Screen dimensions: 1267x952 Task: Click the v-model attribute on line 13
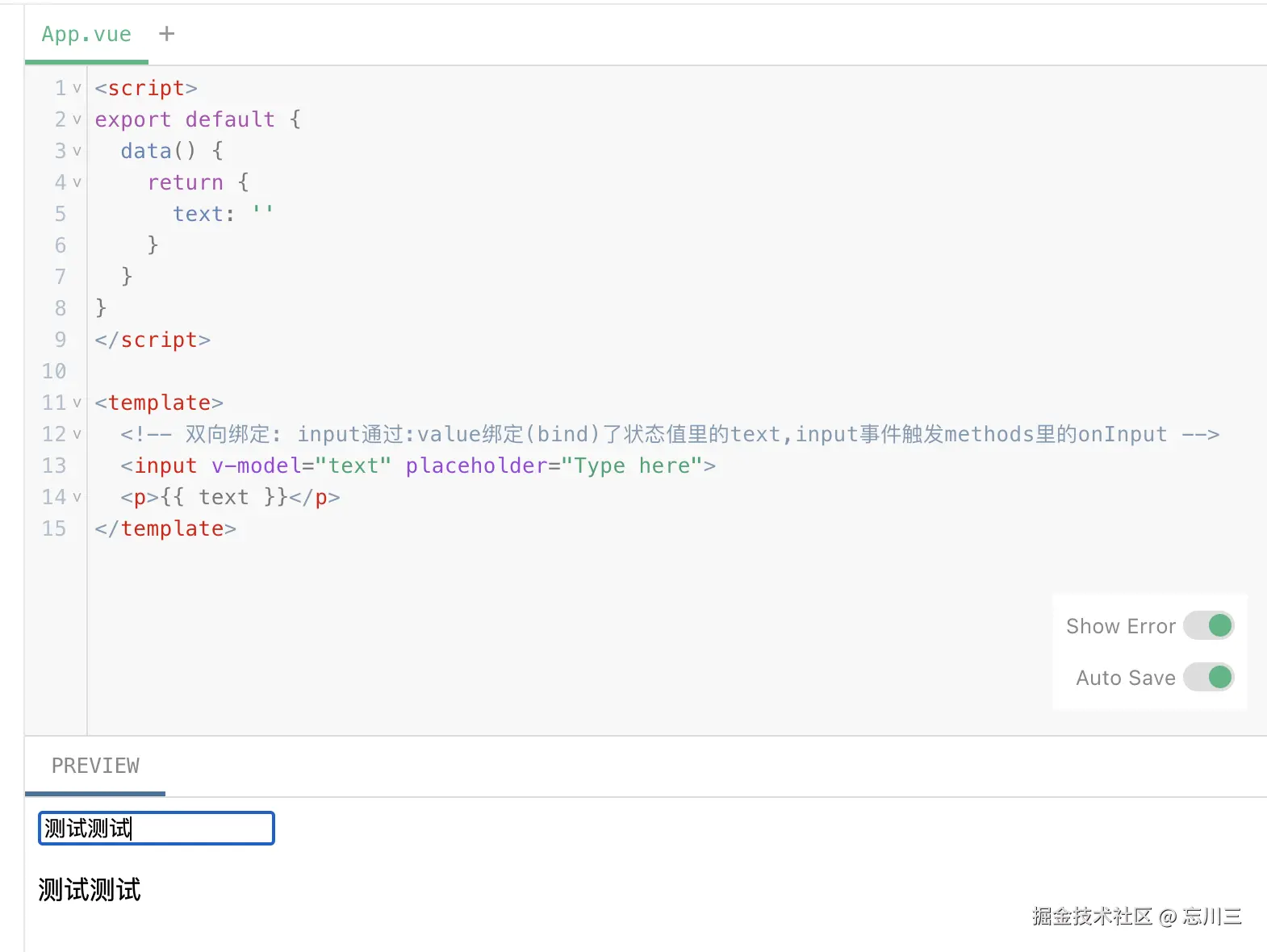coord(256,466)
